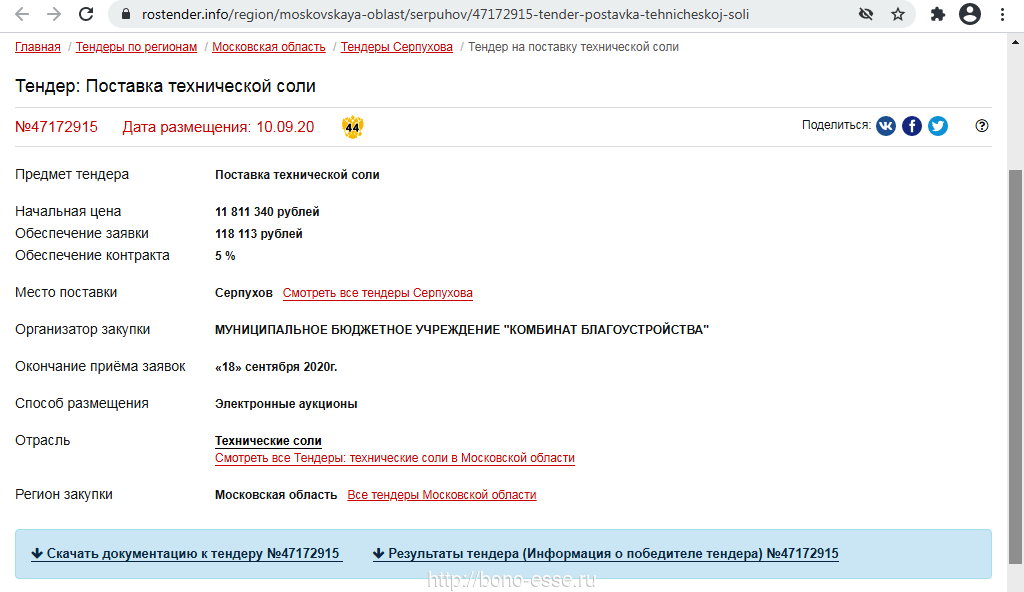Image resolution: width=1024 pixels, height=592 pixels.
Task: Go back to the previous page
Action: [x=22, y=14]
